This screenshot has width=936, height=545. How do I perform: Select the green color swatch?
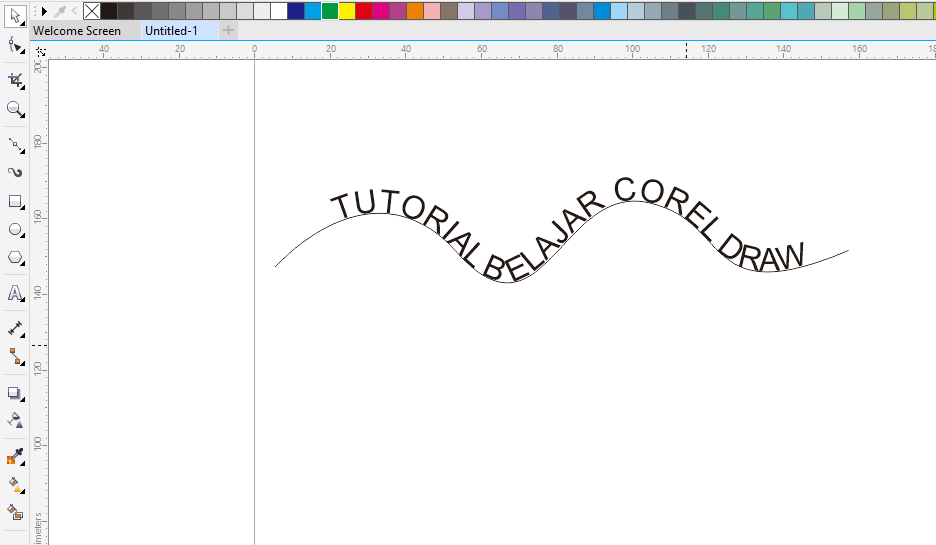[x=330, y=11]
